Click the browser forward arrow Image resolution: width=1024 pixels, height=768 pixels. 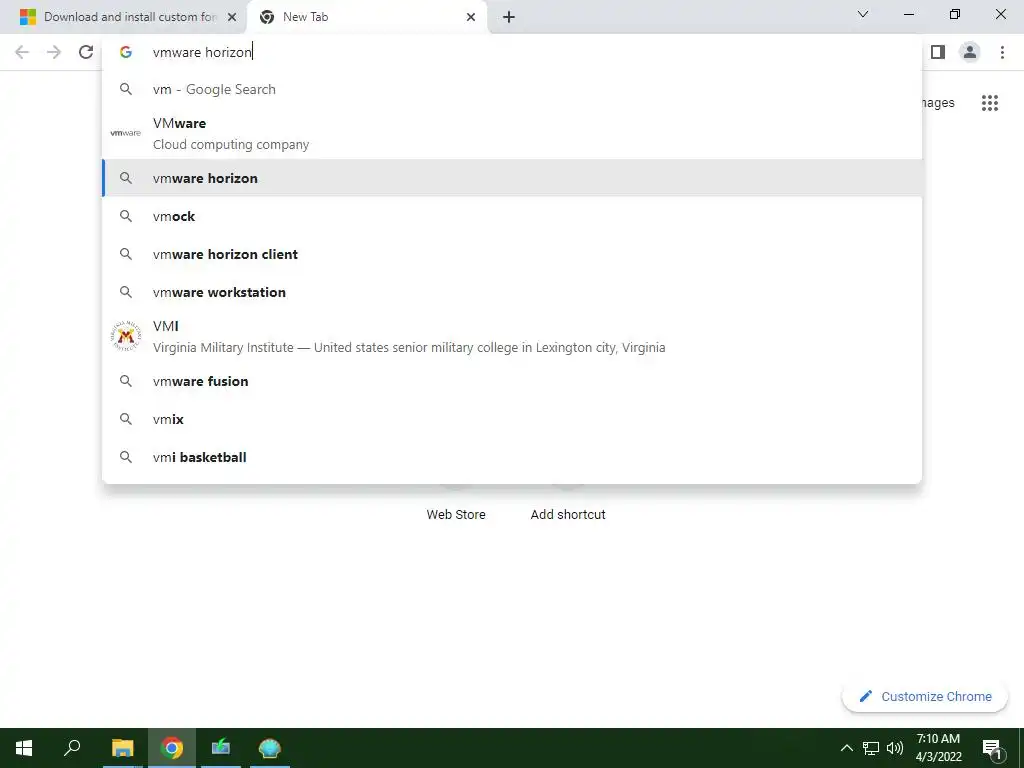coord(54,52)
